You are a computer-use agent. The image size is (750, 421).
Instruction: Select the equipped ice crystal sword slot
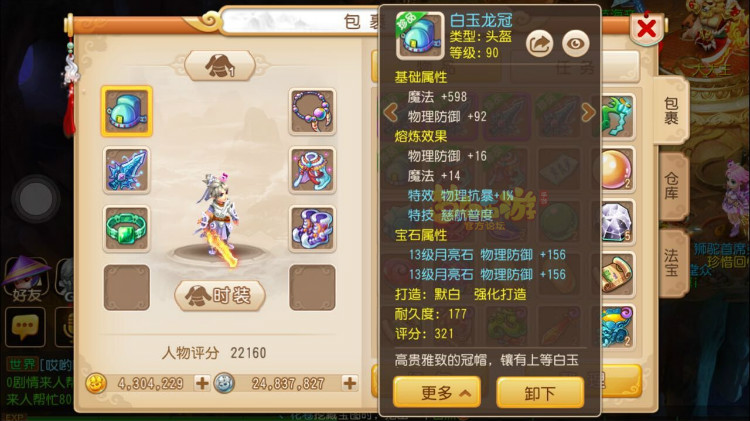point(127,170)
